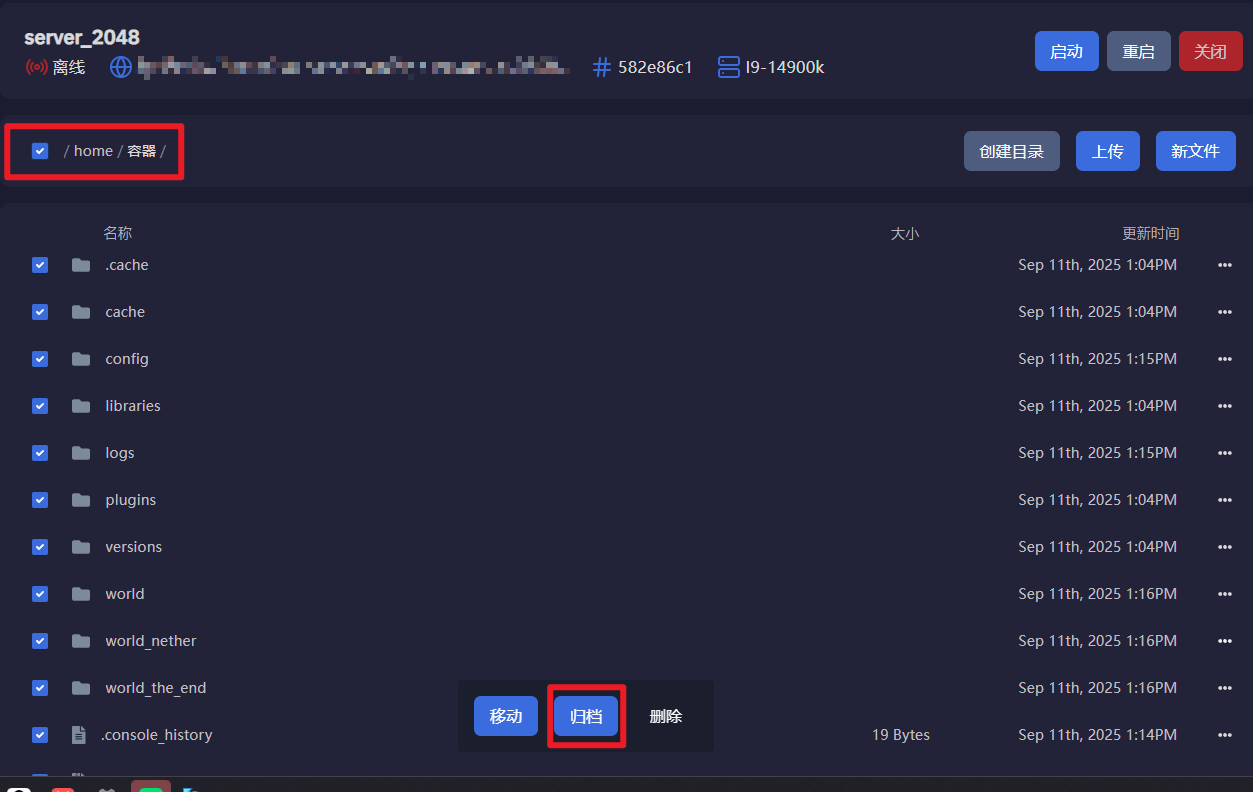
Task: Navigate to home in the breadcrumb path
Action: tap(93, 151)
